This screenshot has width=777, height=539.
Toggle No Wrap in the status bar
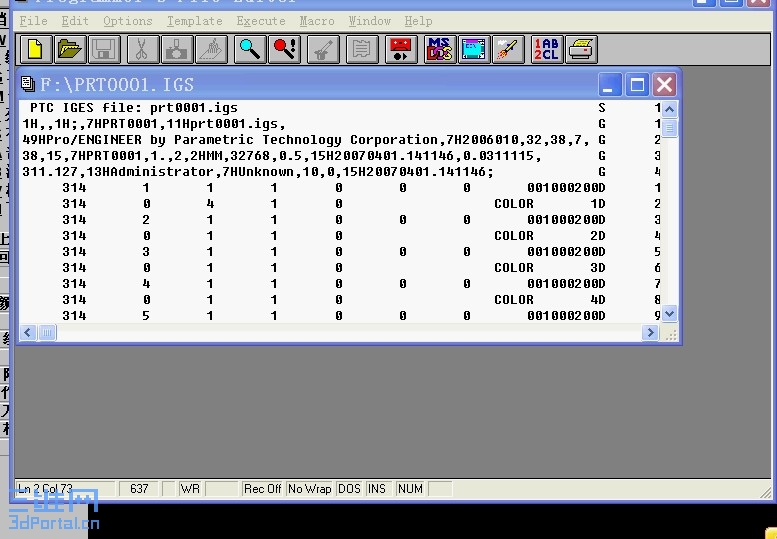pos(310,489)
